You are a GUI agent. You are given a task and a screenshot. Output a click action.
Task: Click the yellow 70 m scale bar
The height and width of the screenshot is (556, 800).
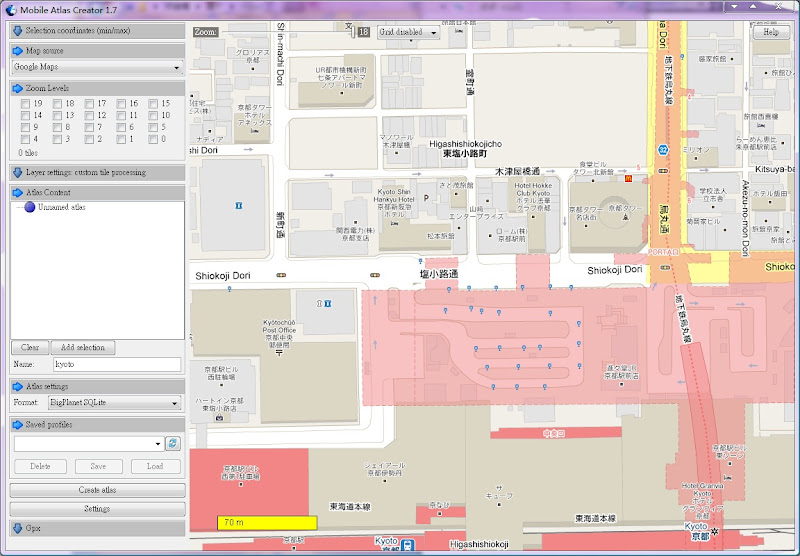[x=267, y=523]
